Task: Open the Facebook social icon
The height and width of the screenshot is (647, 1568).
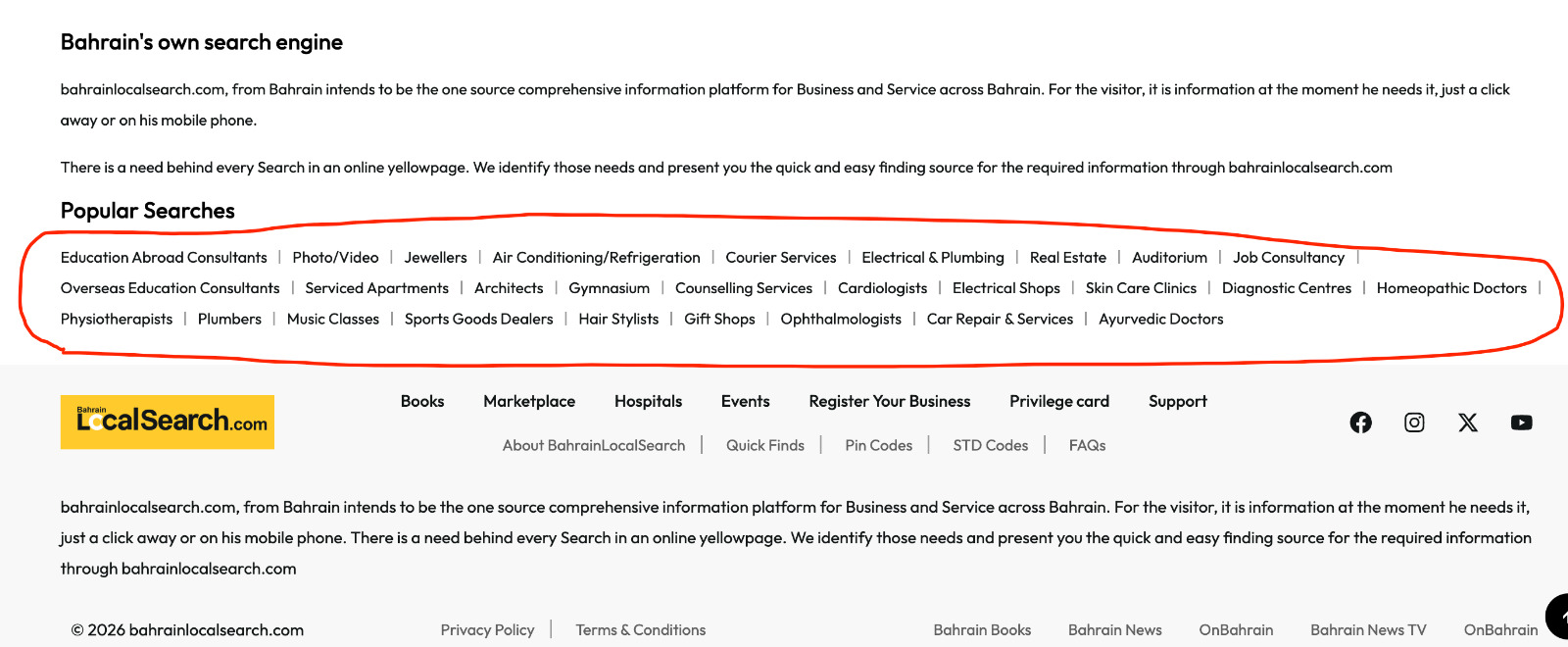Action: (1360, 423)
